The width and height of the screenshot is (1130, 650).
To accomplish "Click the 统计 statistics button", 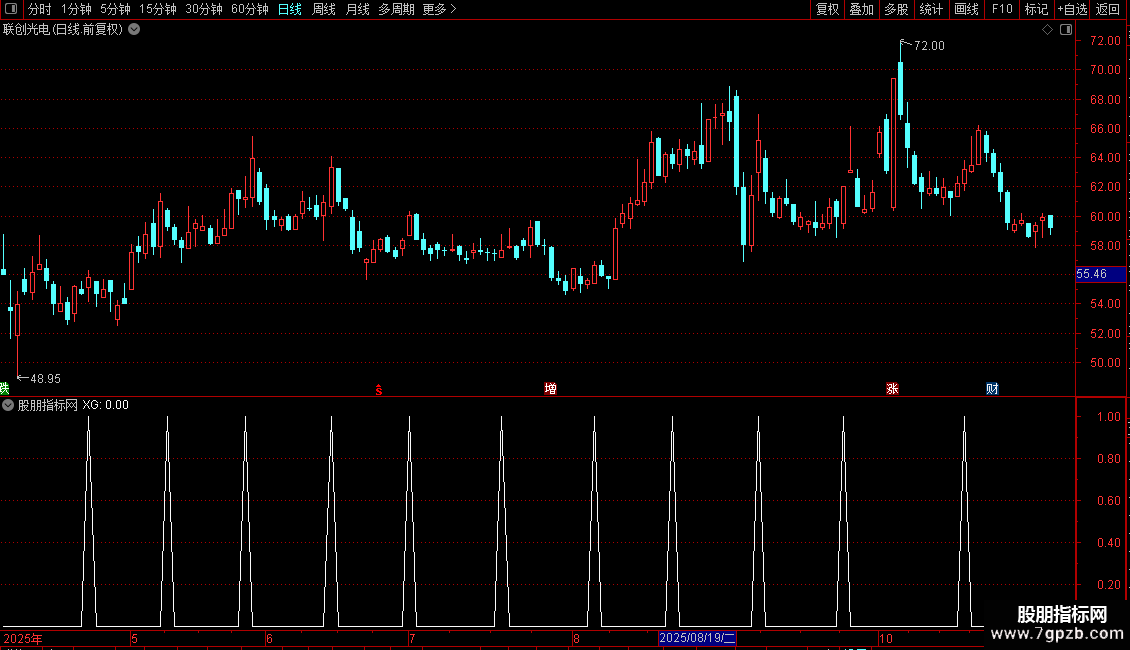I will coord(931,9).
